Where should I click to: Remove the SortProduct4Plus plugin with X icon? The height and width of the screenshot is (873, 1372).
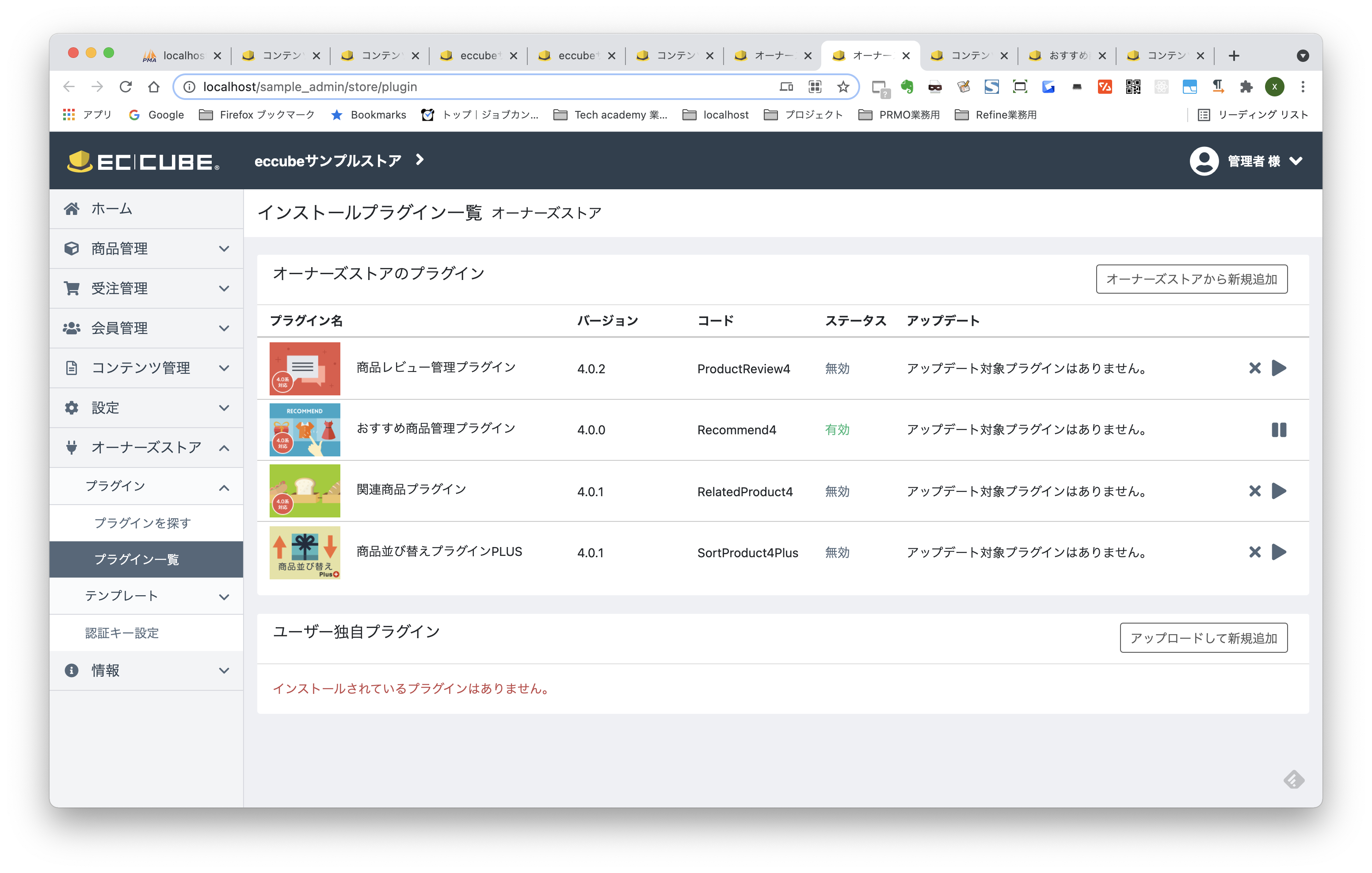tap(1254, 552)
